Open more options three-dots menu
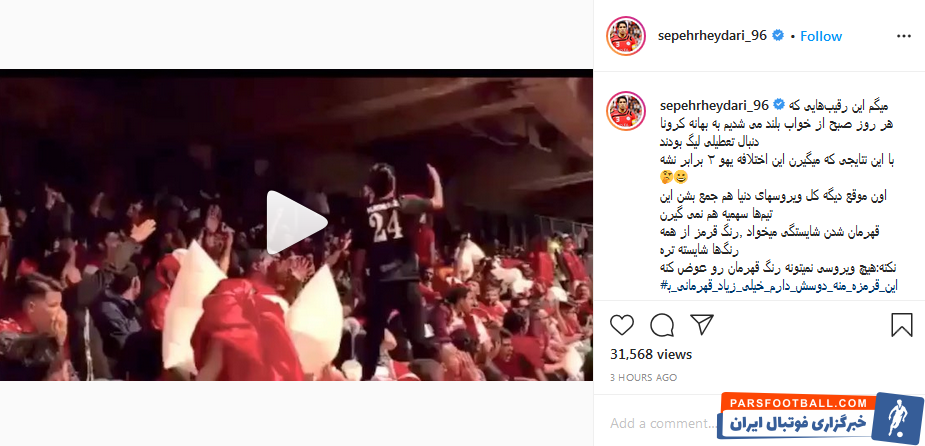 coord(904,36)
